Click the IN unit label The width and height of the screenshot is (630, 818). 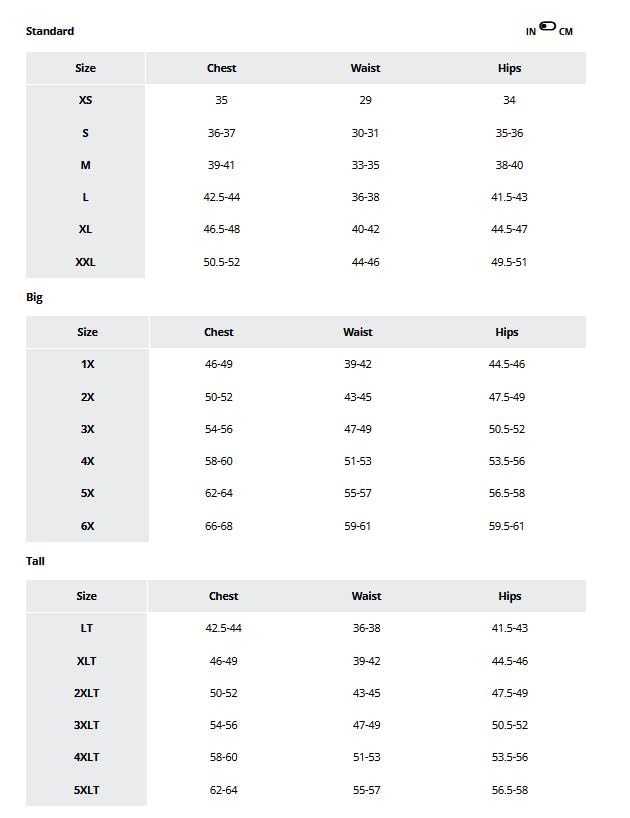tap(531, 32)
